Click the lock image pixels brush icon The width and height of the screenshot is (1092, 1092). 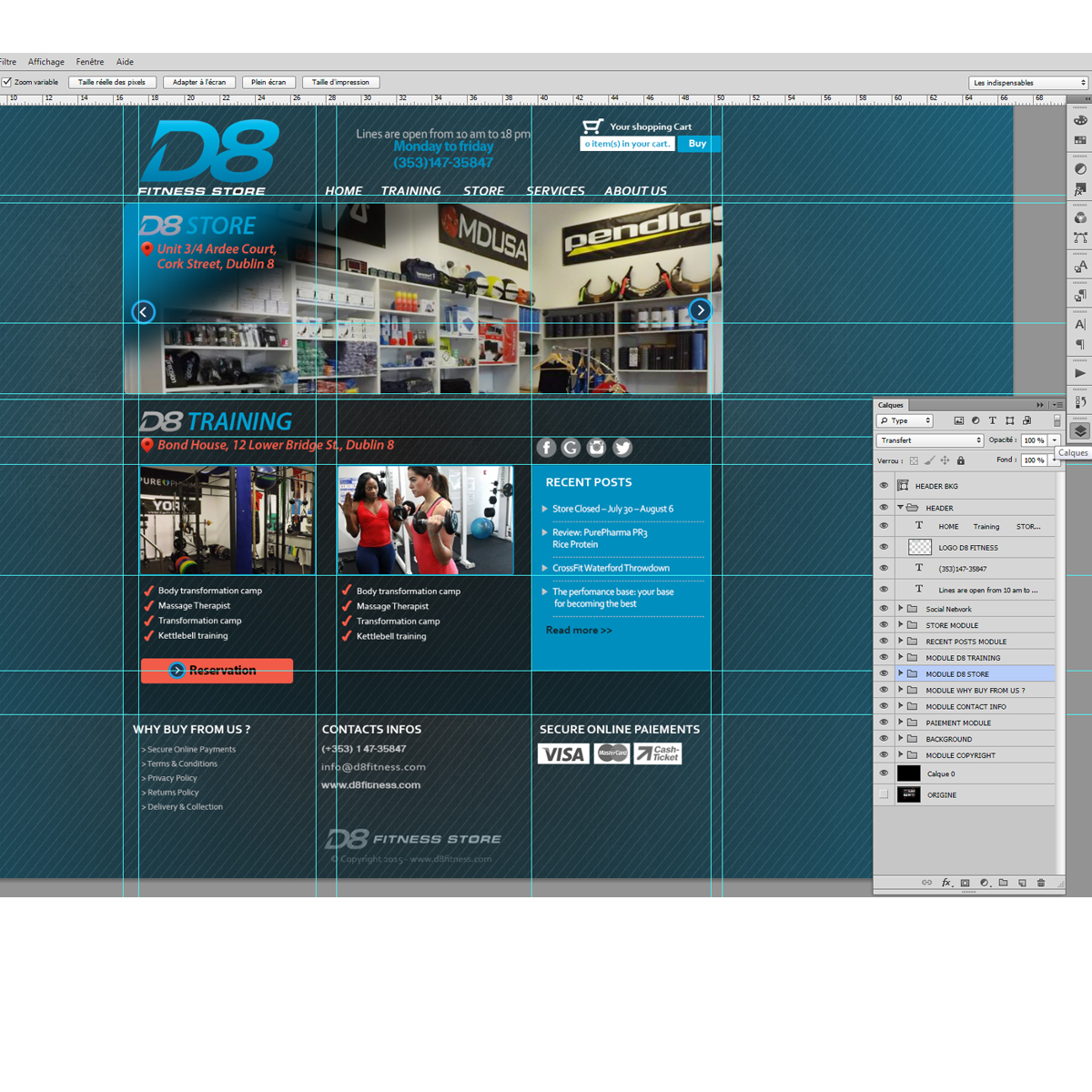929,460
